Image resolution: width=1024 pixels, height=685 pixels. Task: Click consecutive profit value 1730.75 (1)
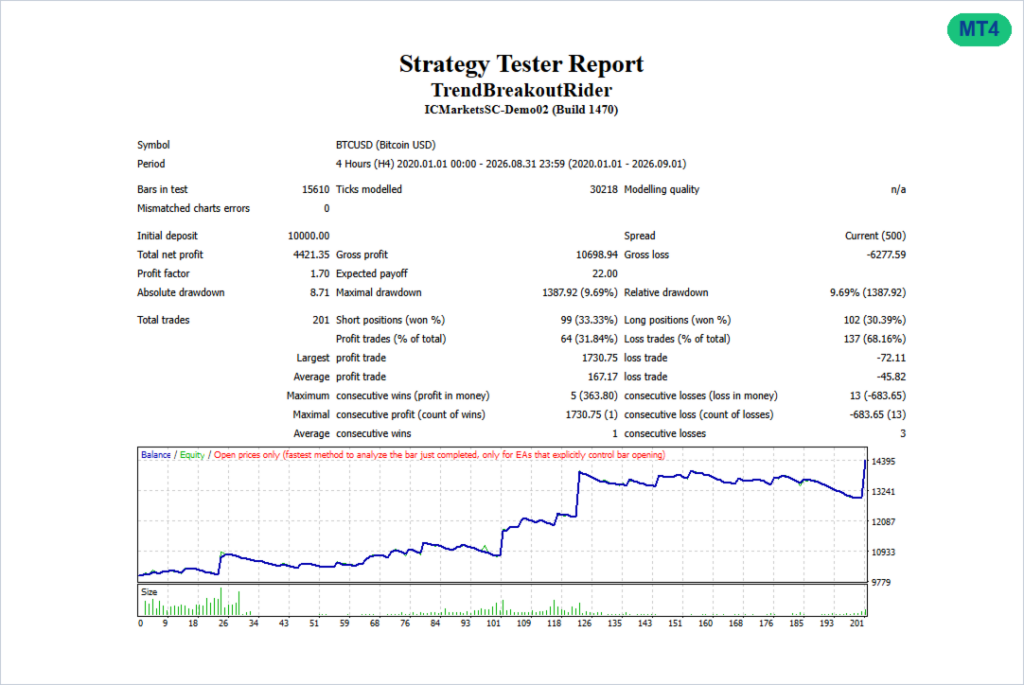coord(591,415)
